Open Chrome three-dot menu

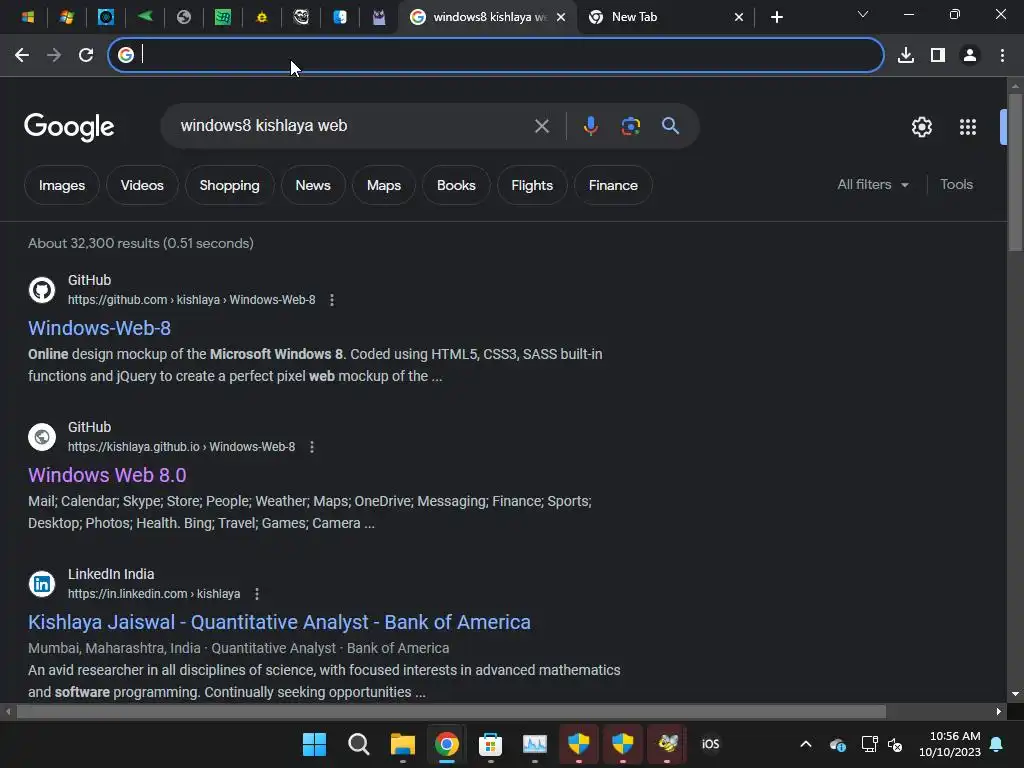pyautogui.click(x=1002, y=55)
